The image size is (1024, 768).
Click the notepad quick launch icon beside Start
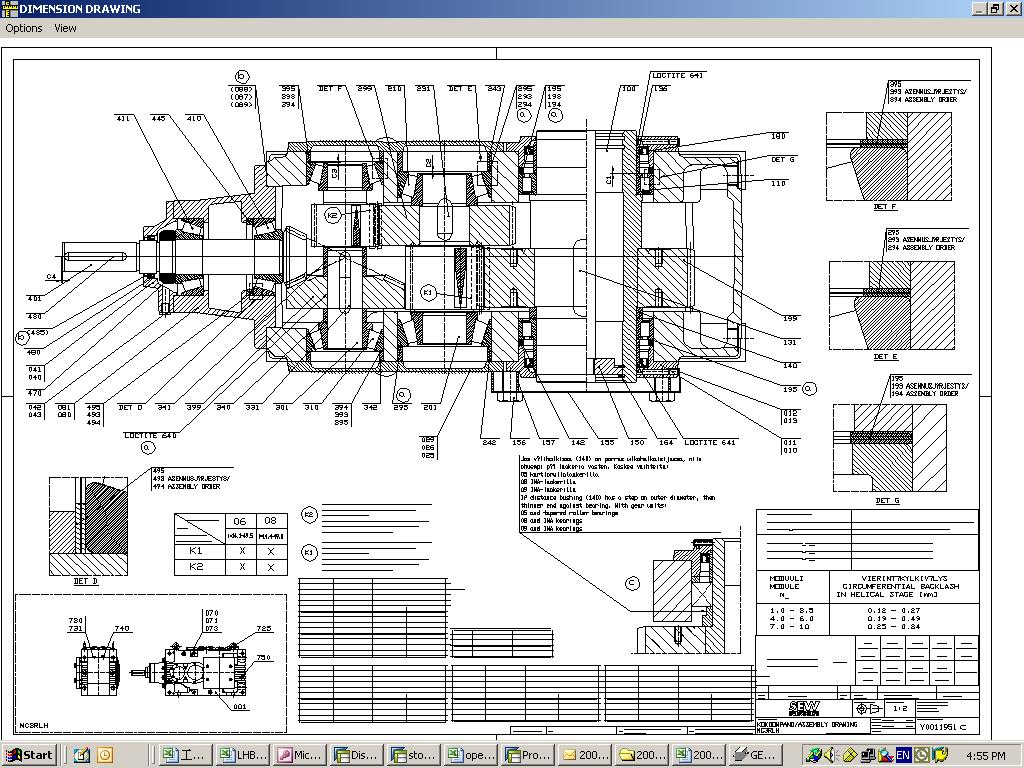point(82,755)
